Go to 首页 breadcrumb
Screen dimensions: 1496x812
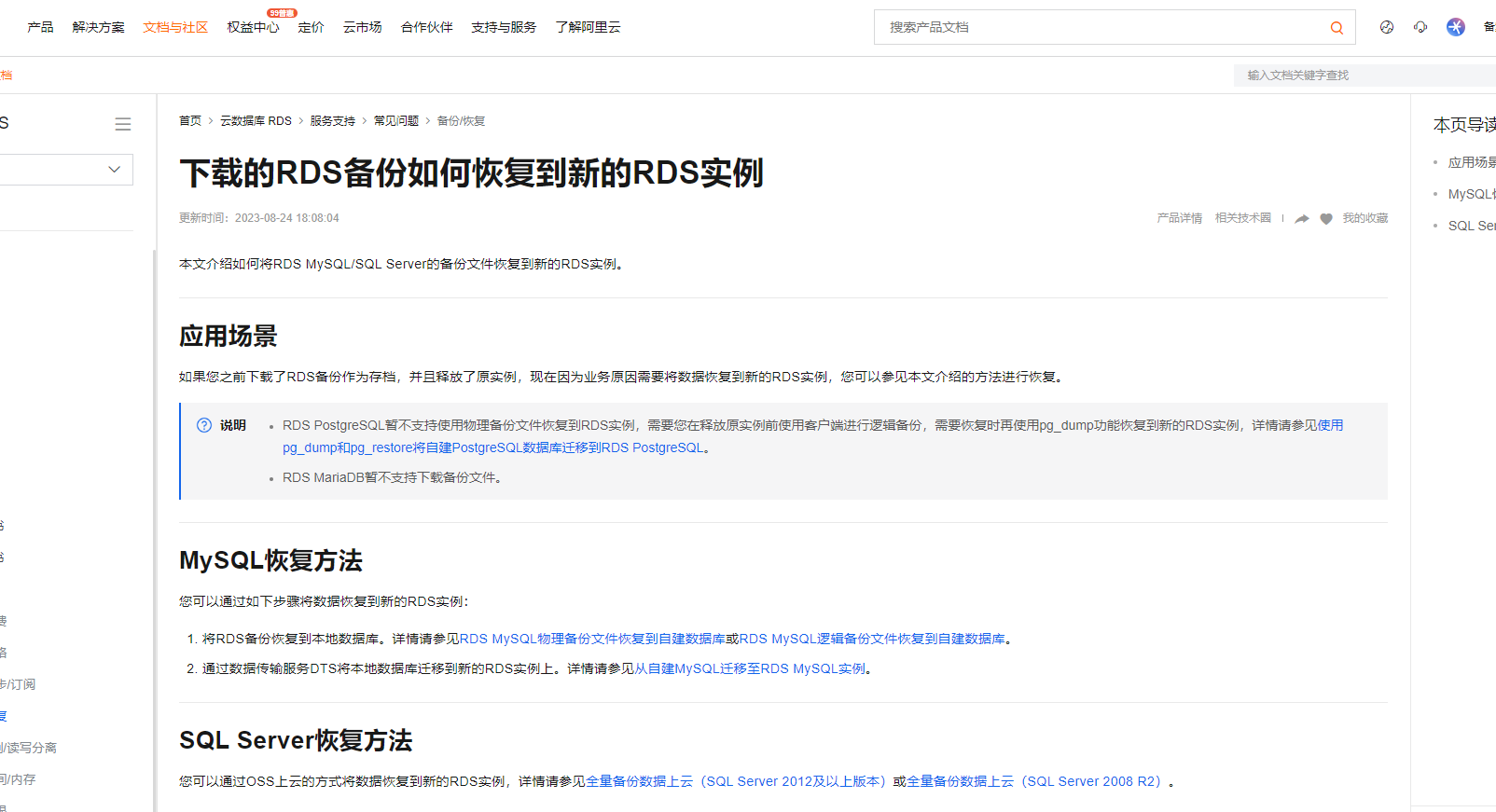pyautogui.click(x=190, y=121)
